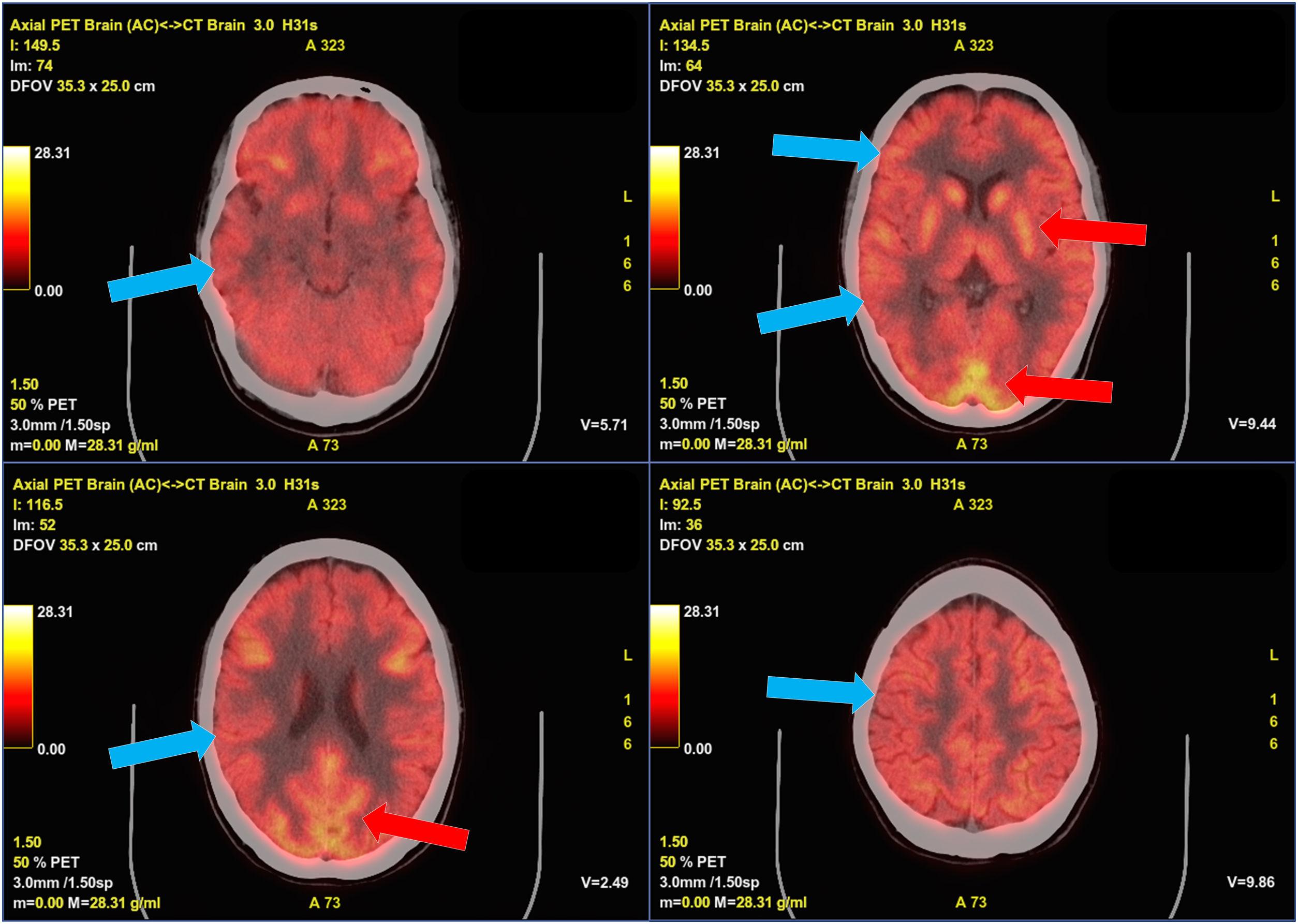Image resolution: width=1298 pixels, height=924 pixels.
Task: Click the 'Im: 74' image number label
Action: (31, 66)
